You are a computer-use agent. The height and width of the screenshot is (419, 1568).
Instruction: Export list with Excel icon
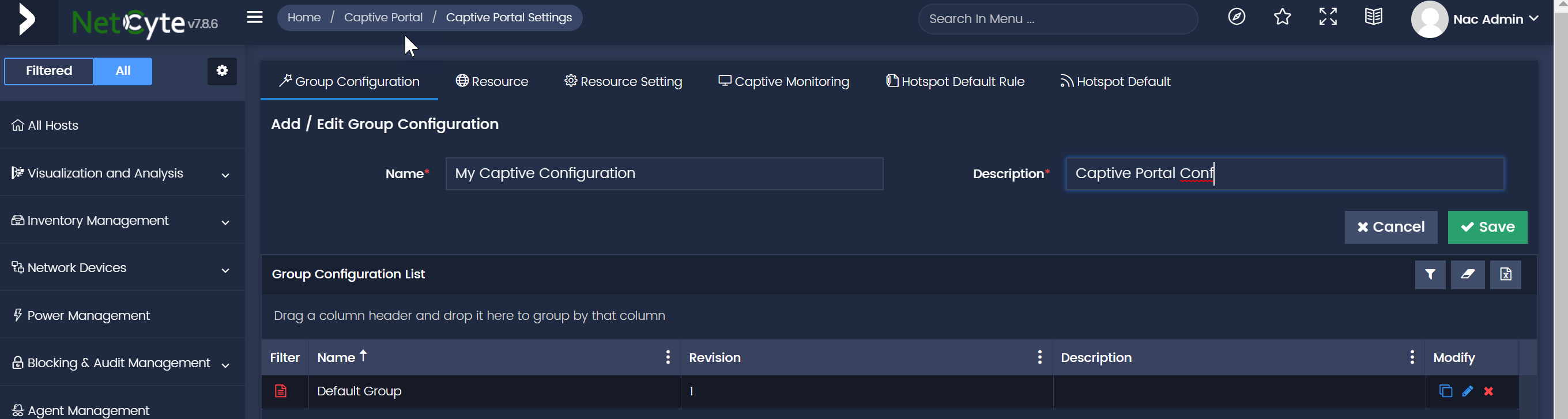click(1505, 275)
